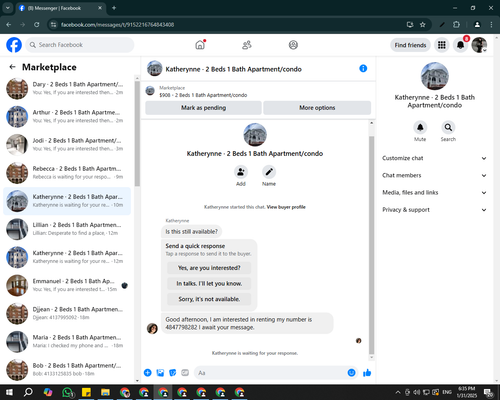
Task: Bookmark this page with the star icon
Action: click(423, 25)
